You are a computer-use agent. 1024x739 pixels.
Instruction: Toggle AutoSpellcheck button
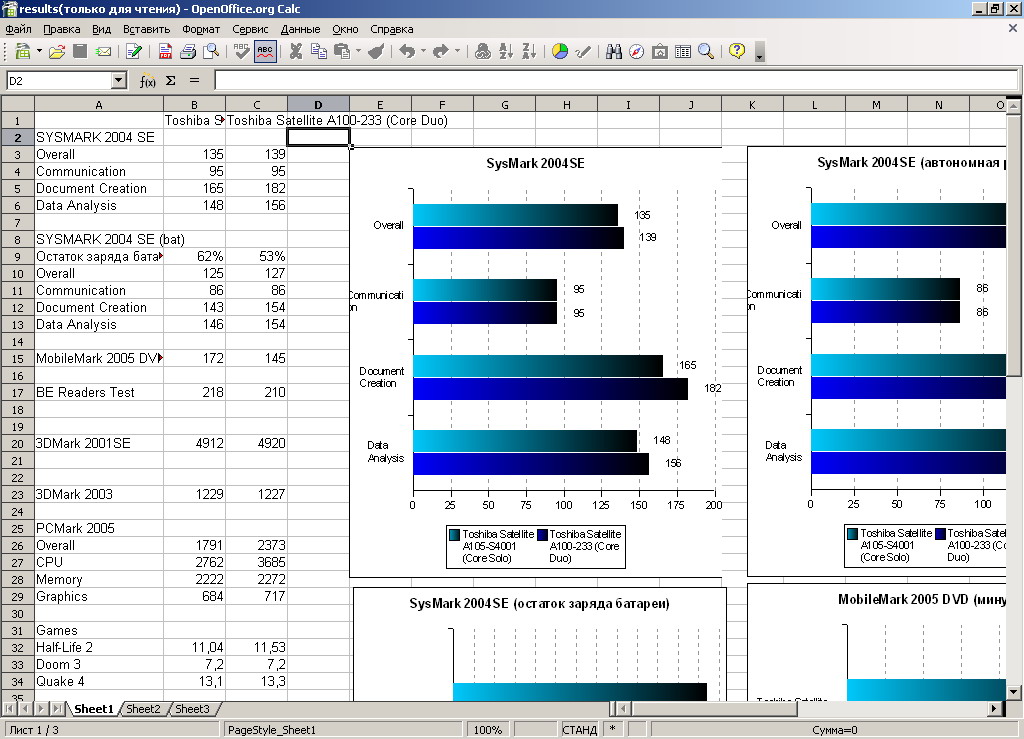[x=265, y=51]
